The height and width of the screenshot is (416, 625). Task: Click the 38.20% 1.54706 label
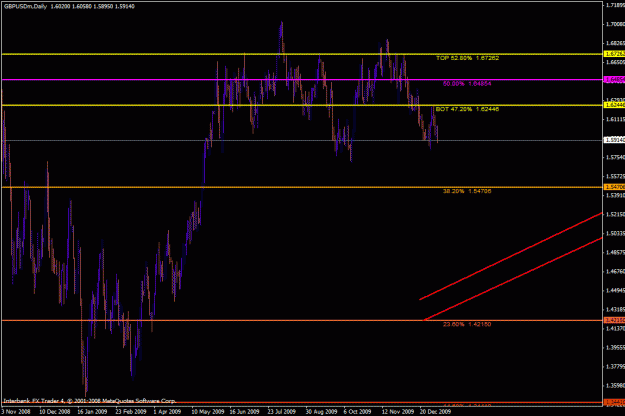467,191
